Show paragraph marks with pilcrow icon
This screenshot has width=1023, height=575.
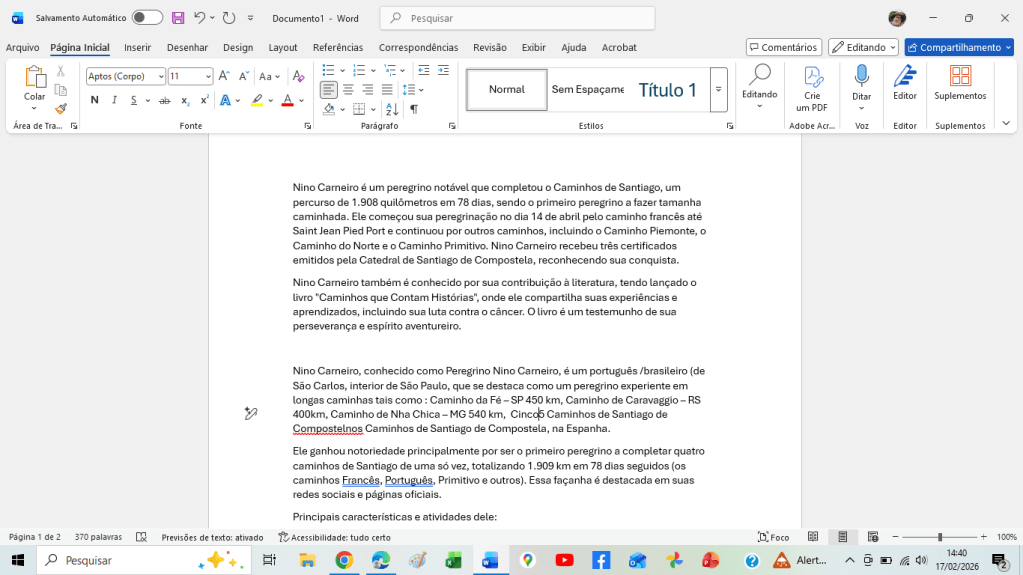413,109
